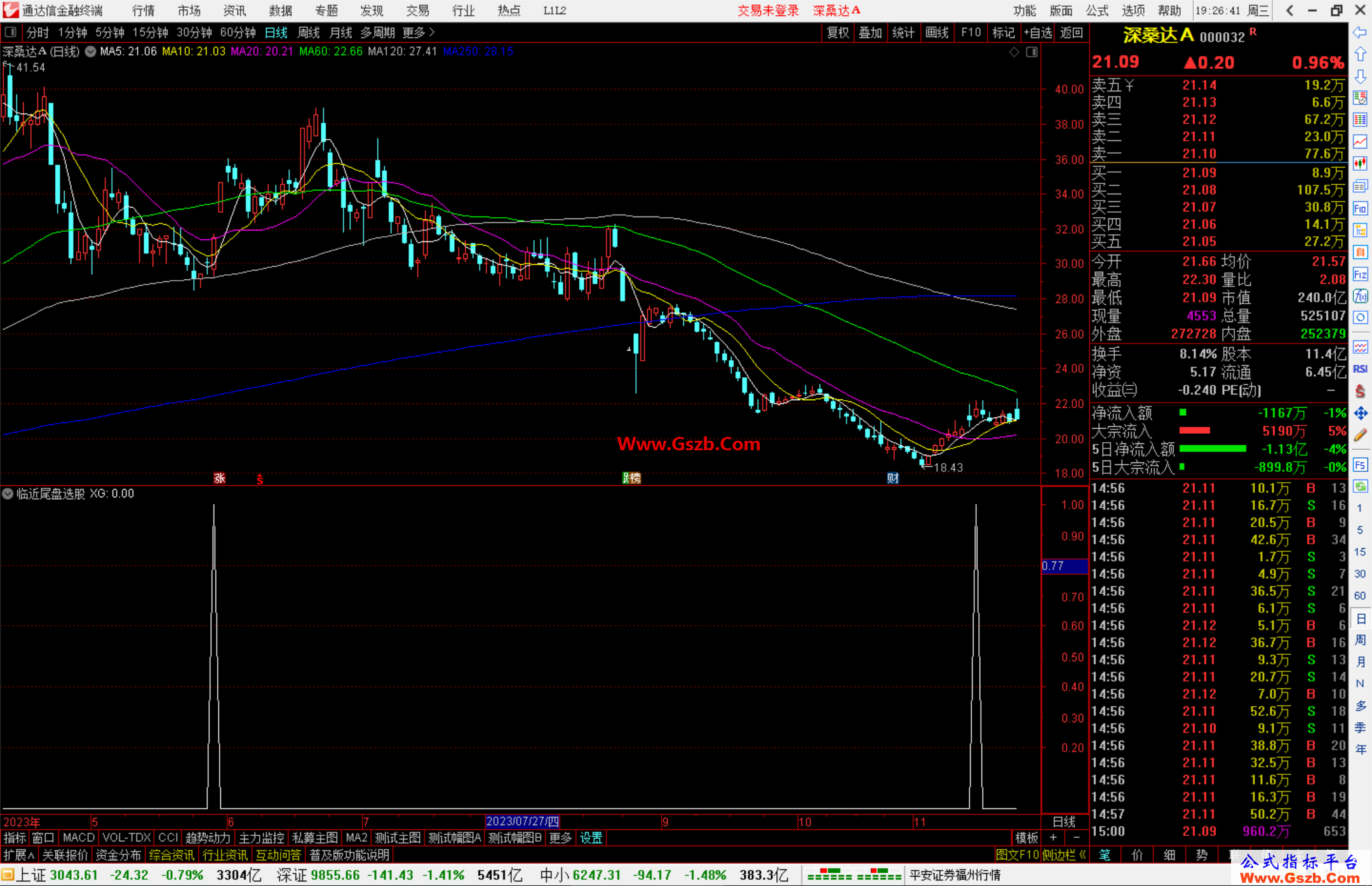Click the up arrow icon in right sidebar

pyautogui.click(x=1360, y=55)
